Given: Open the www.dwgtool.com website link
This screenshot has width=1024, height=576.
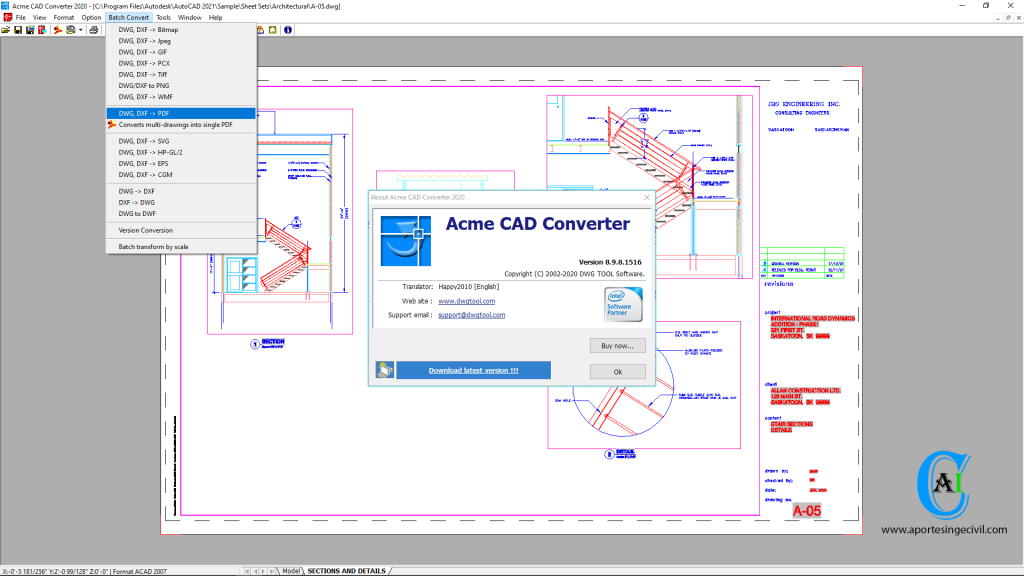Looking at the screenshot, I should 468,300.
